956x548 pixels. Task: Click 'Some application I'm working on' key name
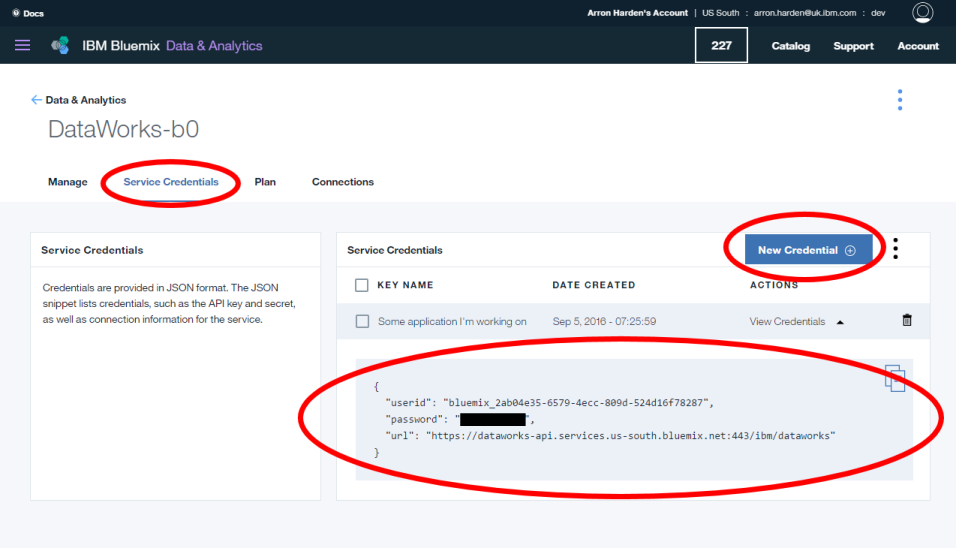(452, 321)
